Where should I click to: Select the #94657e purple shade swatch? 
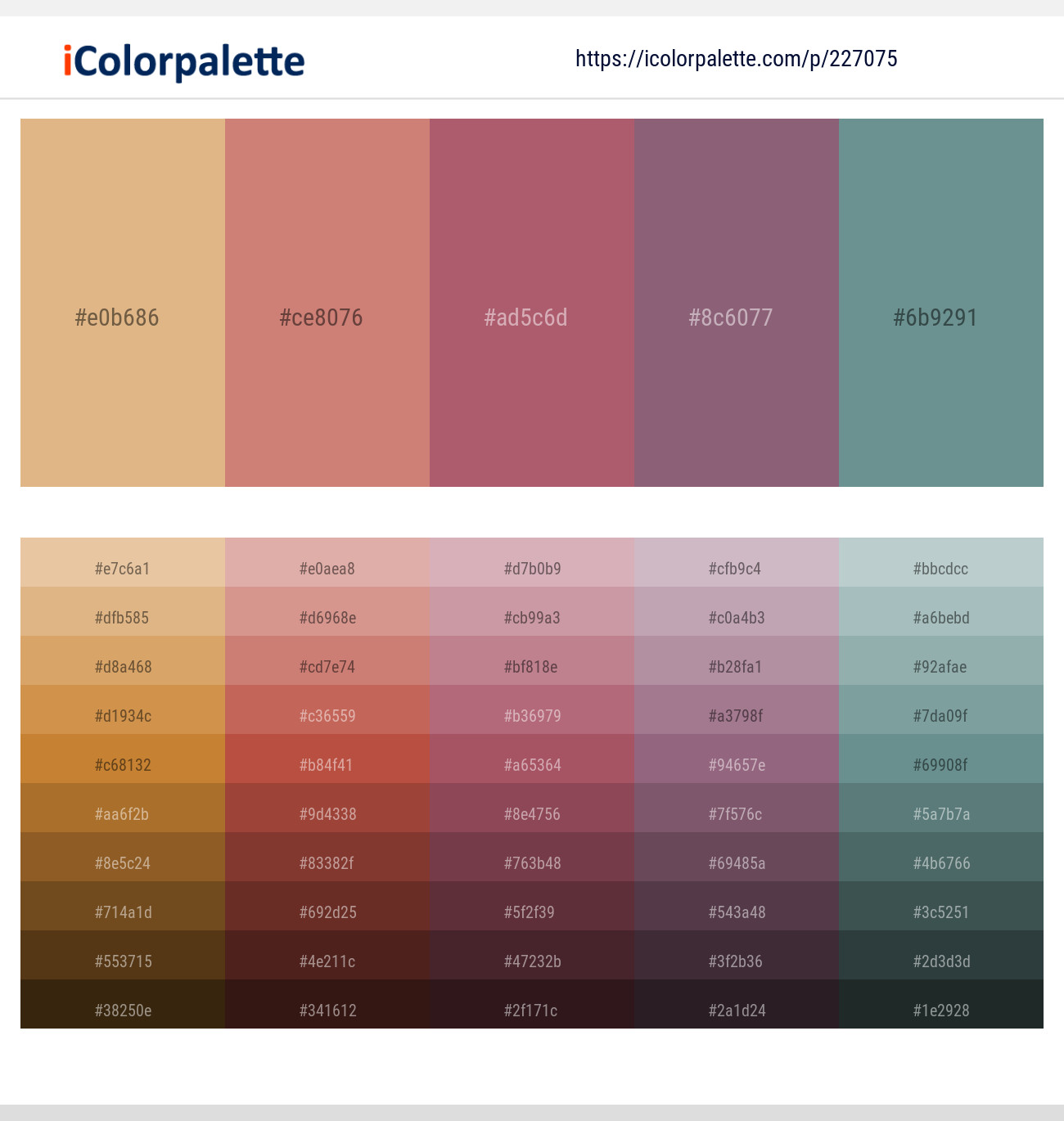pos(737,759)
